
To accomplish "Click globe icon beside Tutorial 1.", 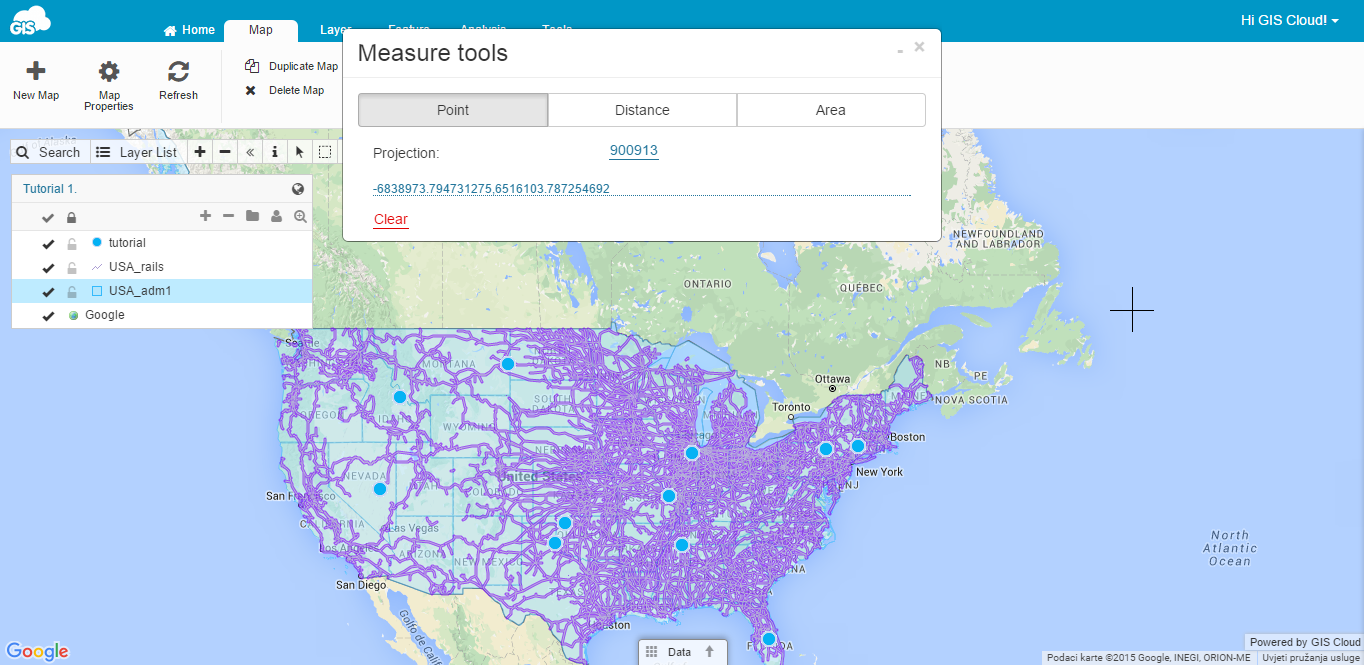I will [298, 189].
